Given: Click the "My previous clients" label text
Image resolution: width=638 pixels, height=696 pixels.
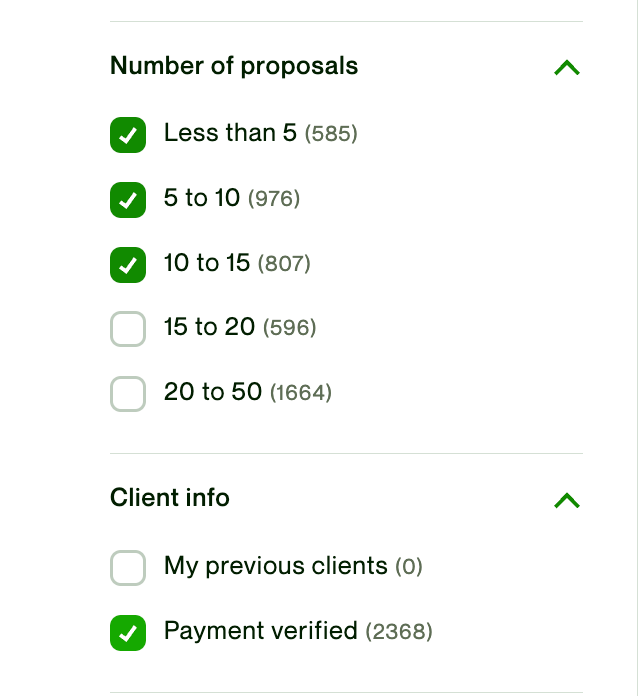Looking at the screenshot, I should tap(275, 566).
